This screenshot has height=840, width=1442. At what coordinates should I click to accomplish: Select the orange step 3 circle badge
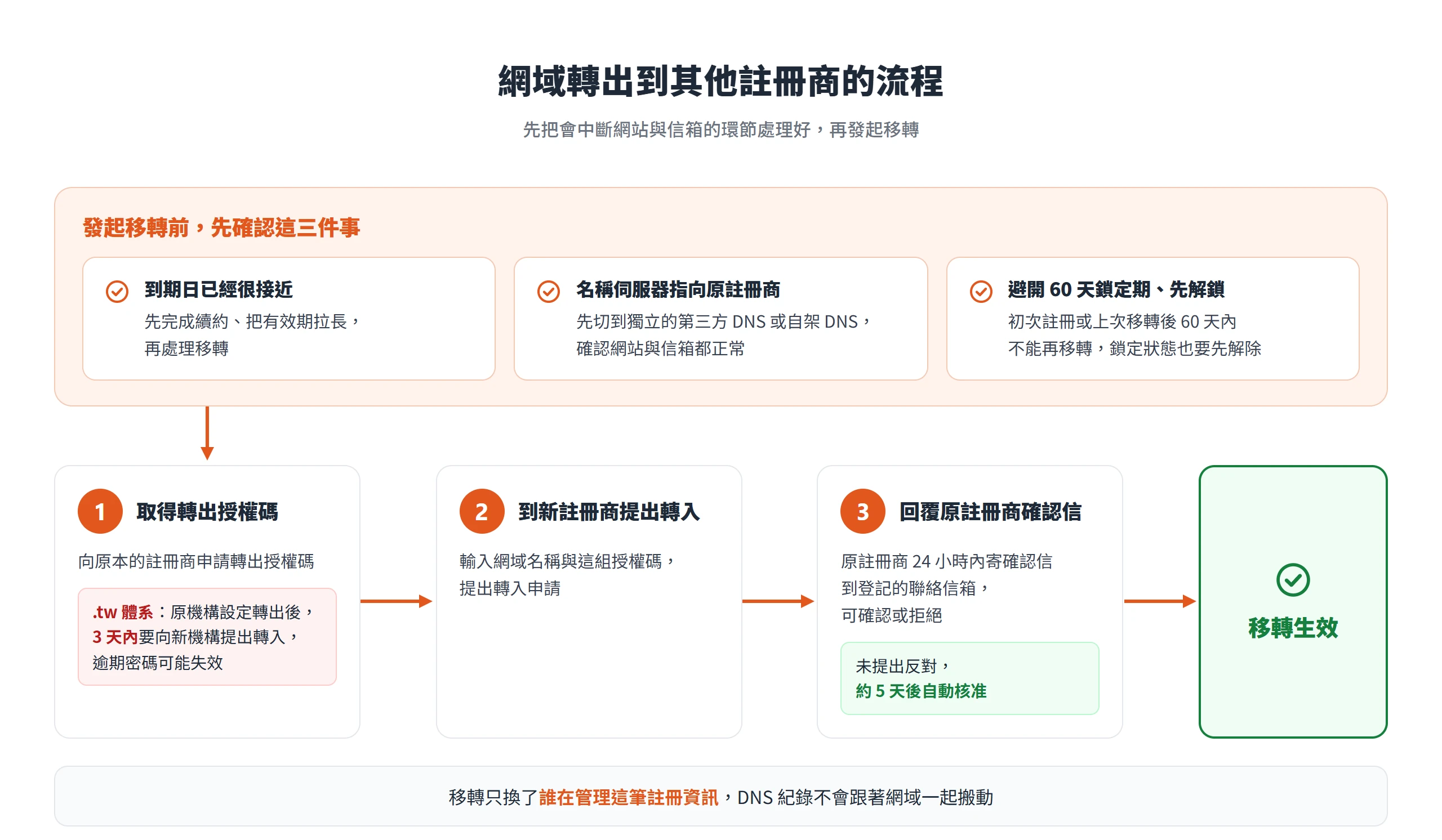[863, 511]
